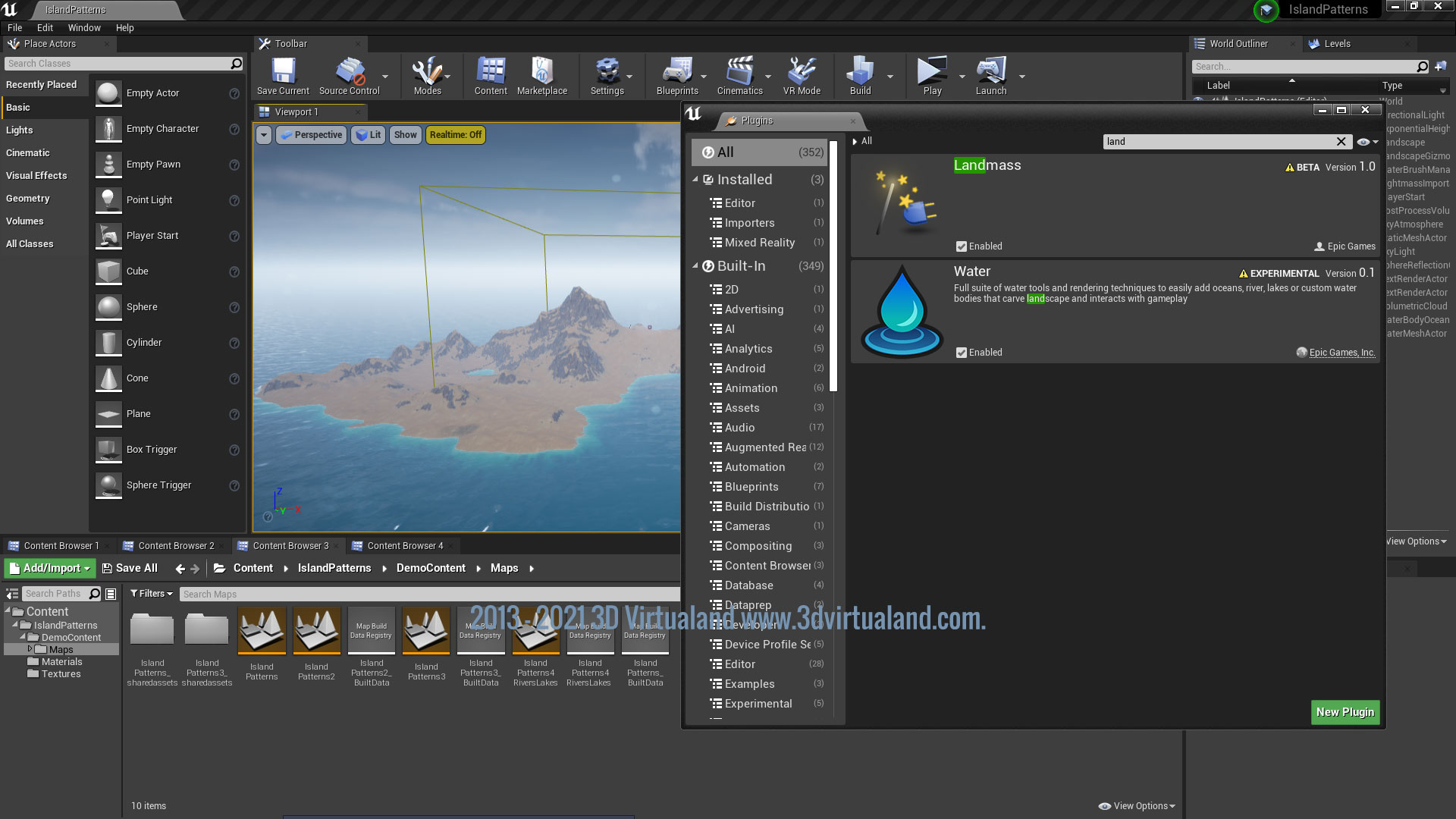Open the Help menu
The width and height of the screenshot is (1456, 819).
pos(124,28)
